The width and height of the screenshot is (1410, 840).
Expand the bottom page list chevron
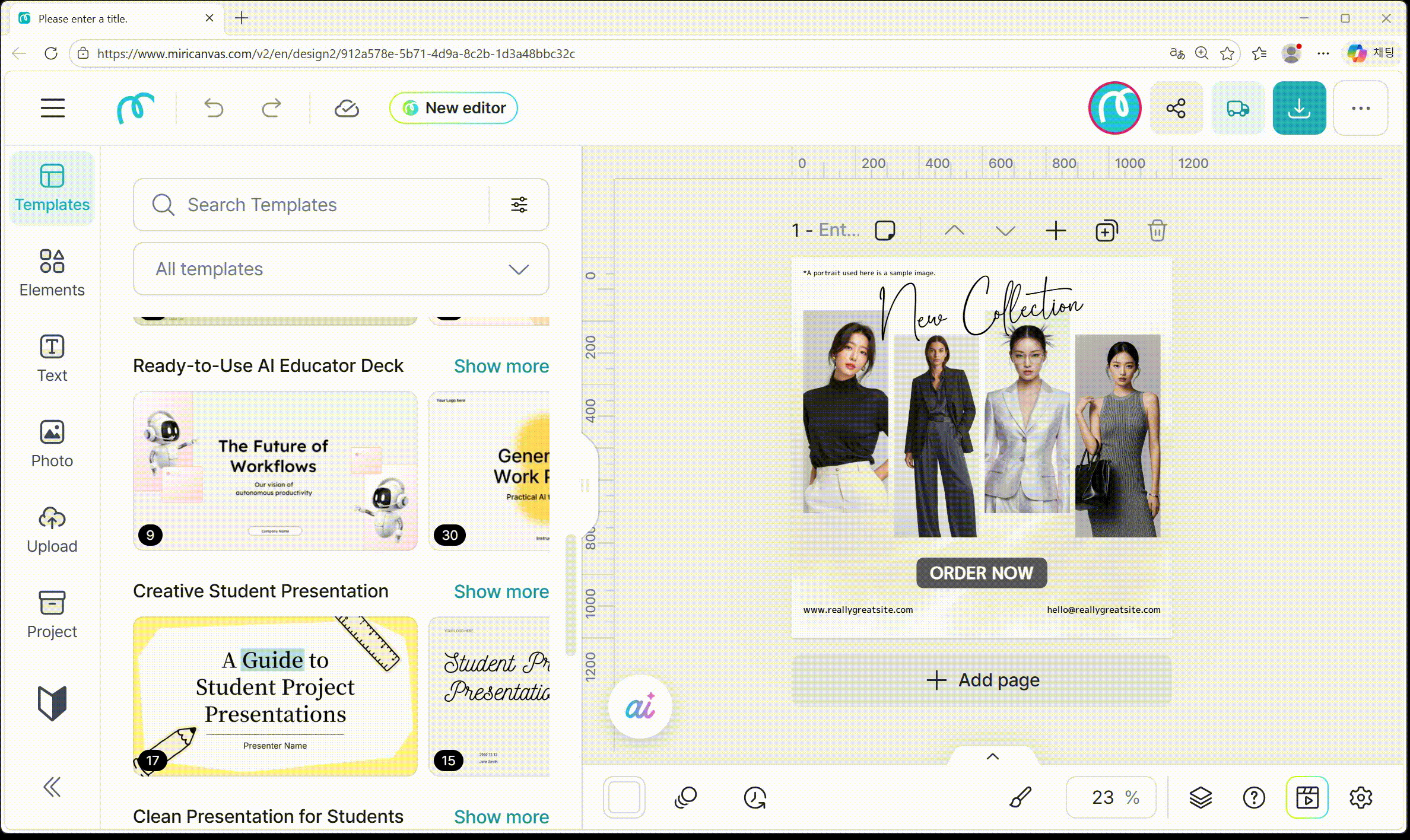click(992, 756)
